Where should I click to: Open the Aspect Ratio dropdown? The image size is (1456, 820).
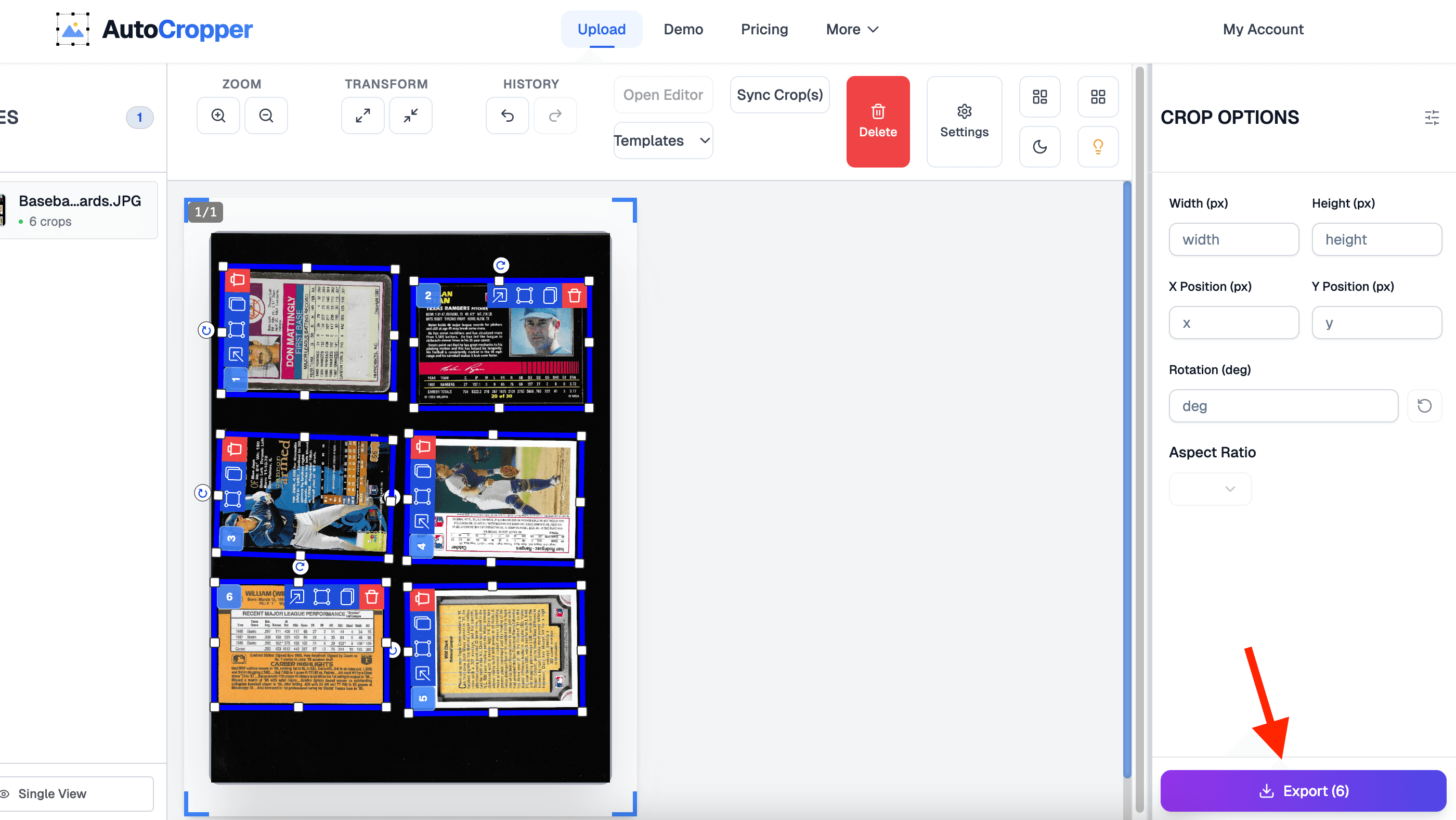[x=1210, y=489]
